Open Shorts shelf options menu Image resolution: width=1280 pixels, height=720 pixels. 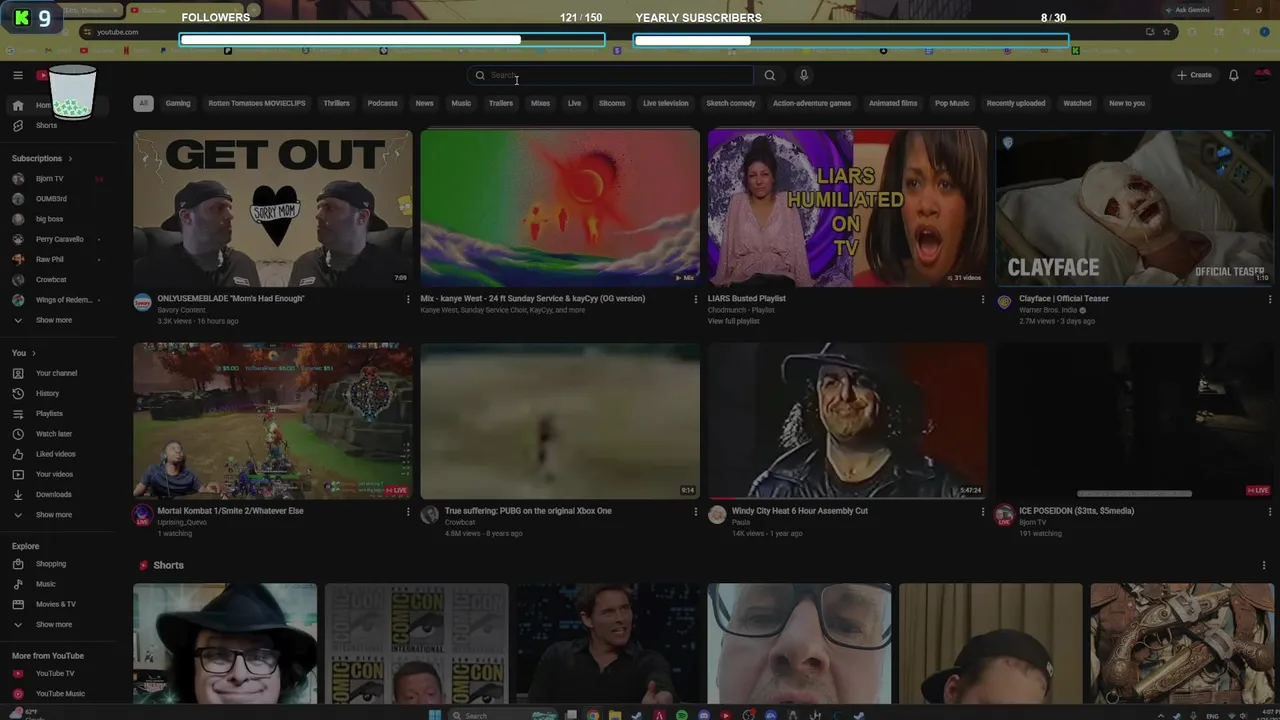[1263, 565]
